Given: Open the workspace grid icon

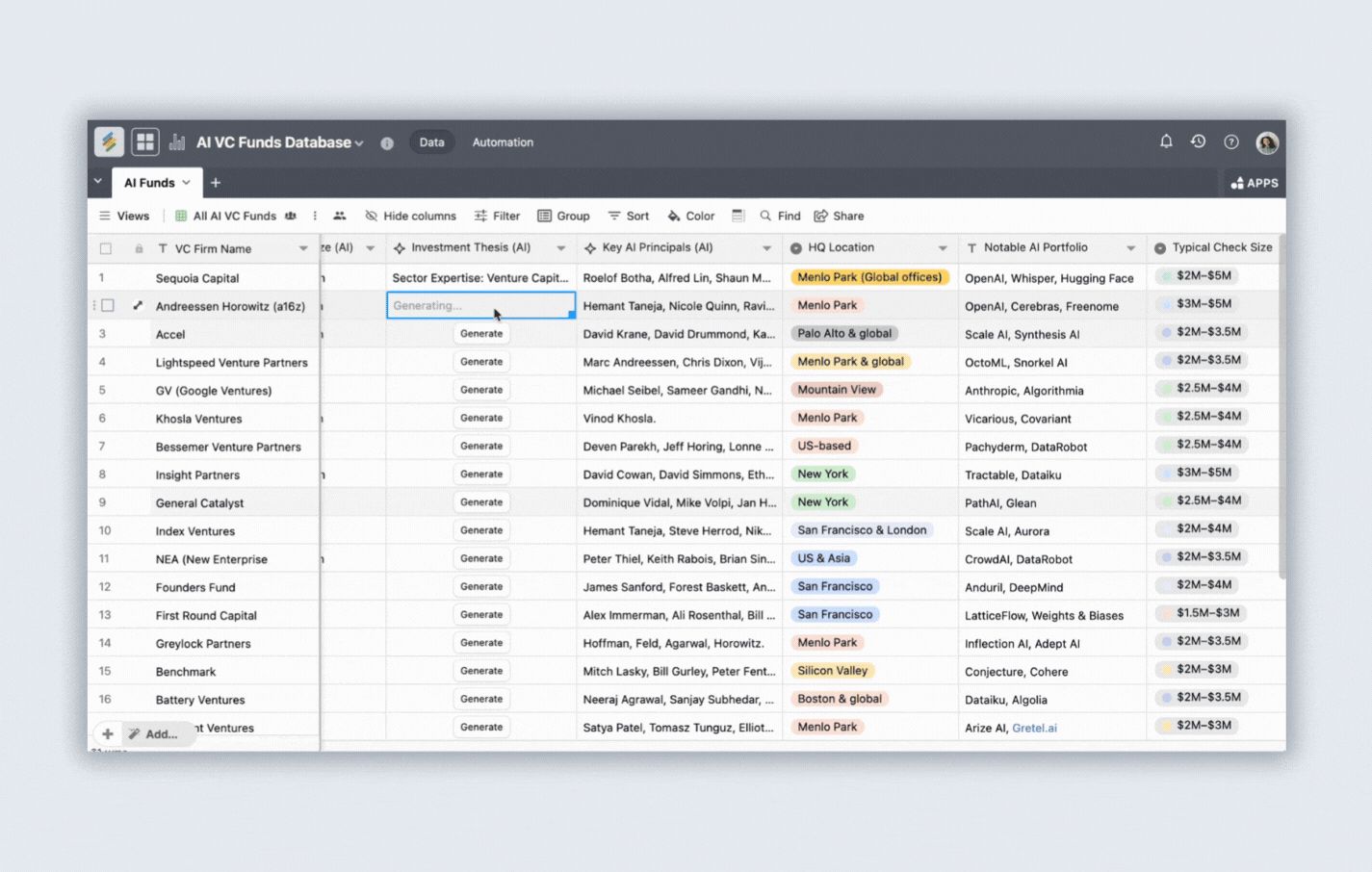Looking at the screenshot, I should pyautogui.click(x=145, y=142).
